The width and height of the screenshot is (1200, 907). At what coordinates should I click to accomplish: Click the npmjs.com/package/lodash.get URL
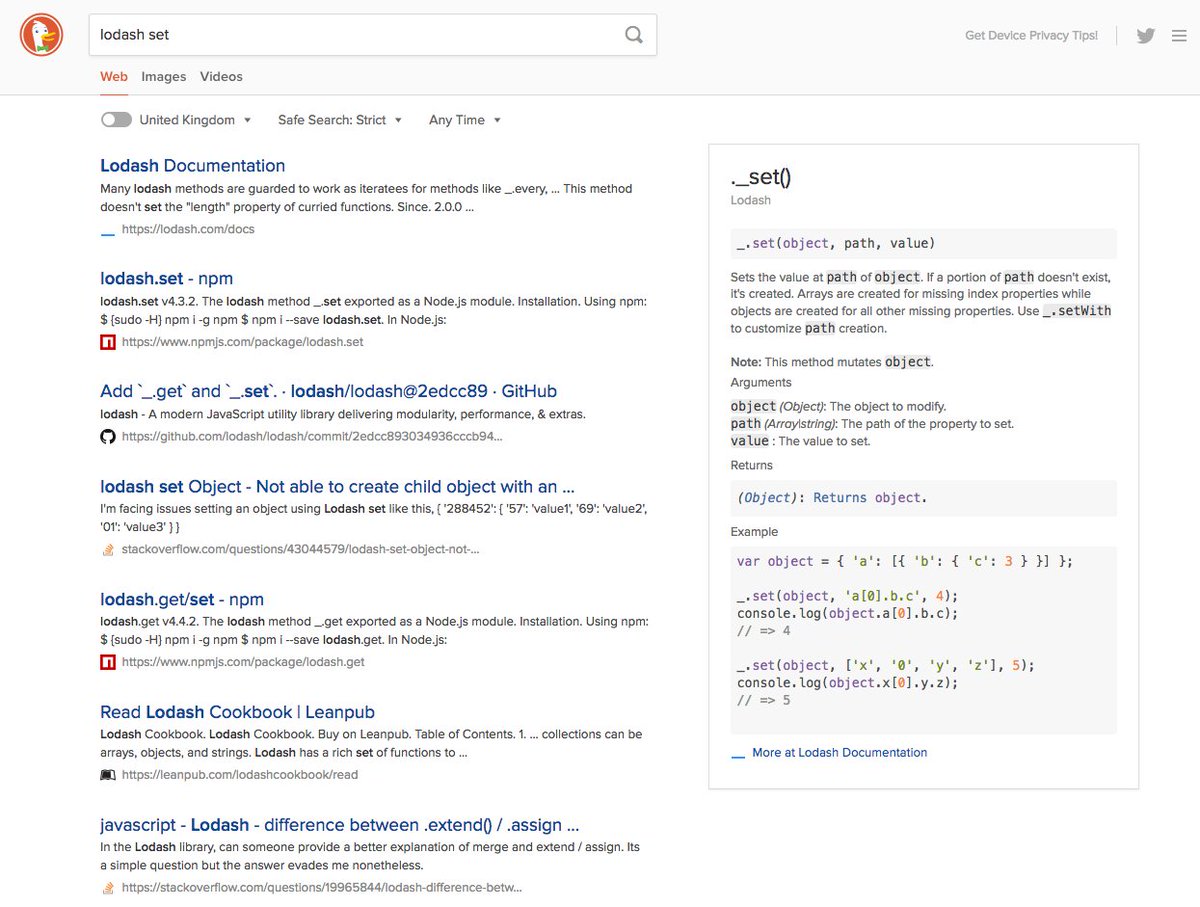point(243,662)
